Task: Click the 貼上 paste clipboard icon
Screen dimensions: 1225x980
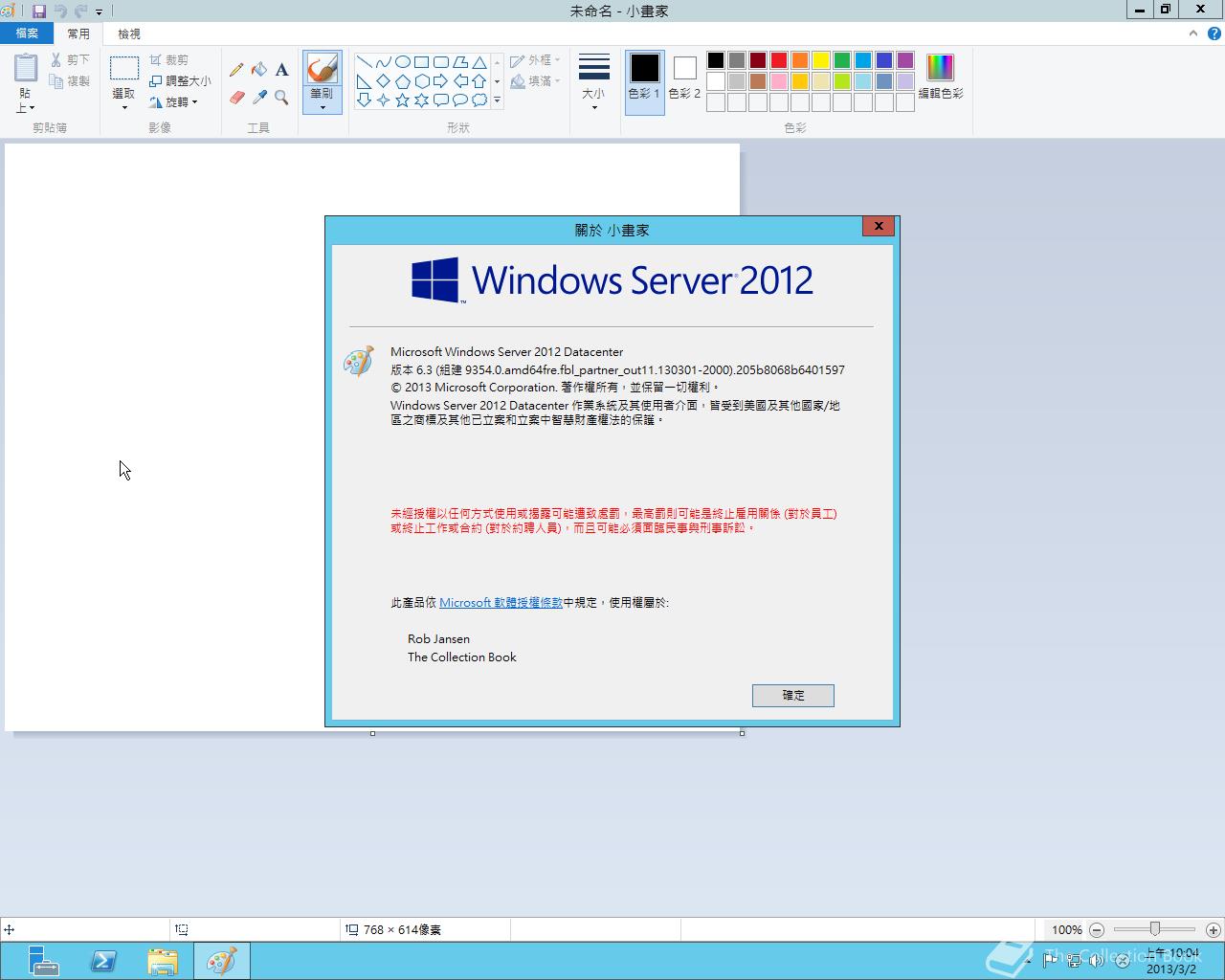Action: [26, 69]
